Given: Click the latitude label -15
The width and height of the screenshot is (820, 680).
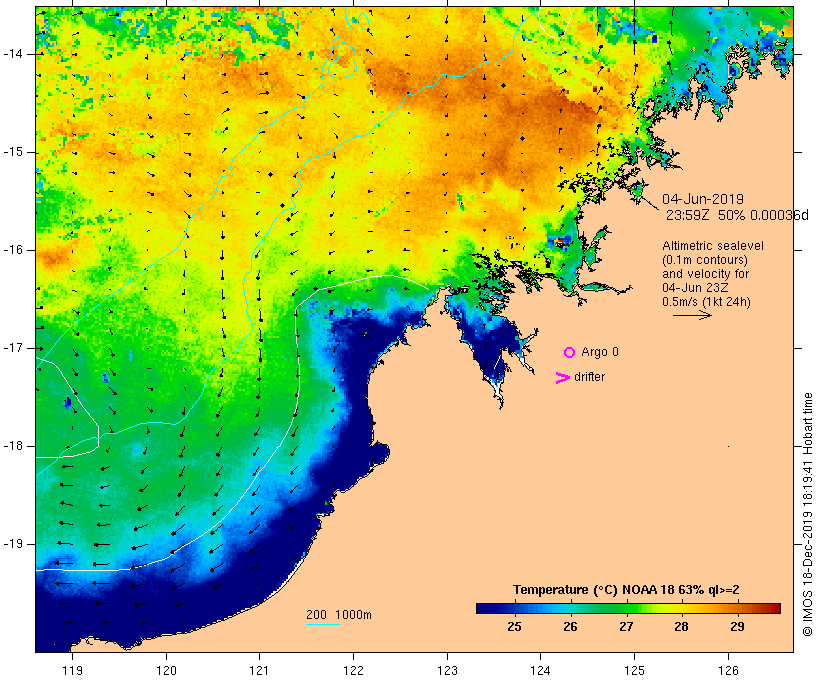Looking at the screenshot, I should pyautogui.click(x=13, y=152).
